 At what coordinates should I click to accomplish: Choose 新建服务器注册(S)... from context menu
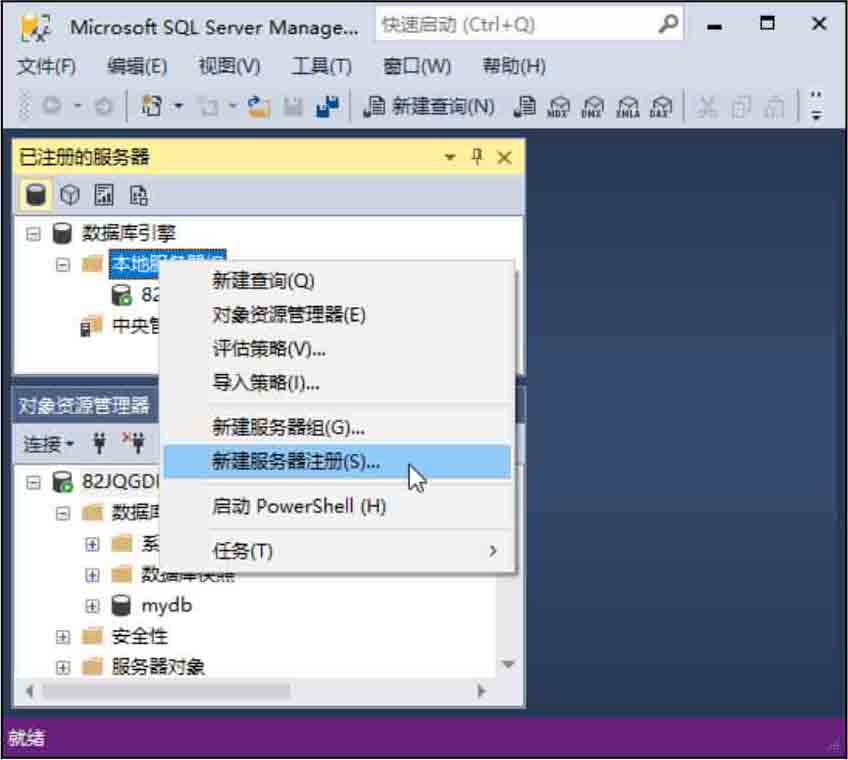click(338, 461)
